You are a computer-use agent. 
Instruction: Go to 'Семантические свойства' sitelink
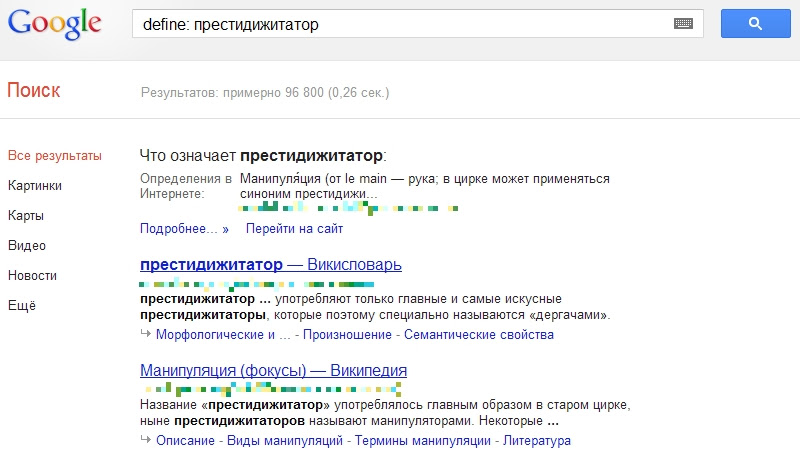click(479, 335)
